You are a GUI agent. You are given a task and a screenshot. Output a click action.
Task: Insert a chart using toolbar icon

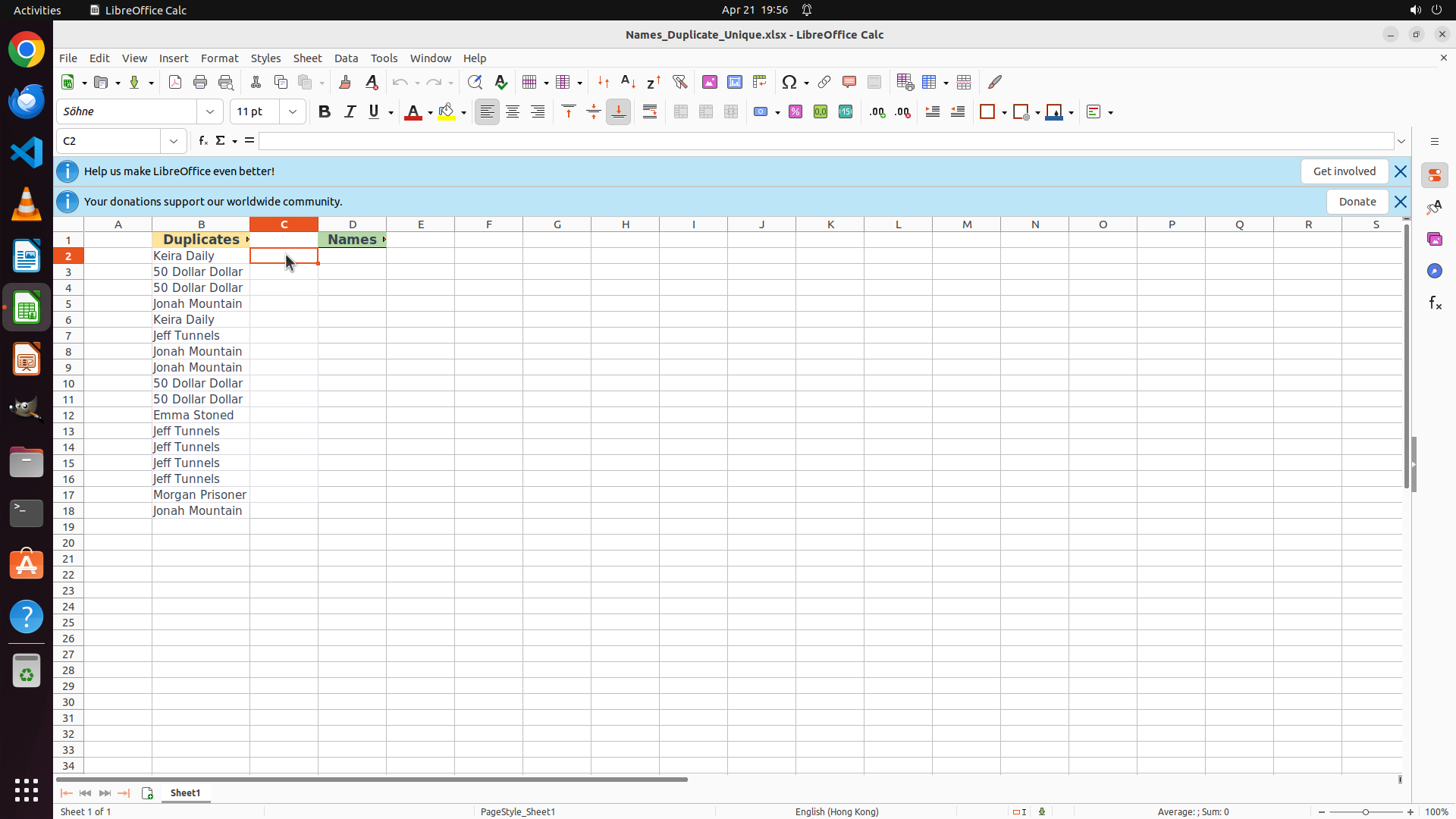tap(734, 82)
